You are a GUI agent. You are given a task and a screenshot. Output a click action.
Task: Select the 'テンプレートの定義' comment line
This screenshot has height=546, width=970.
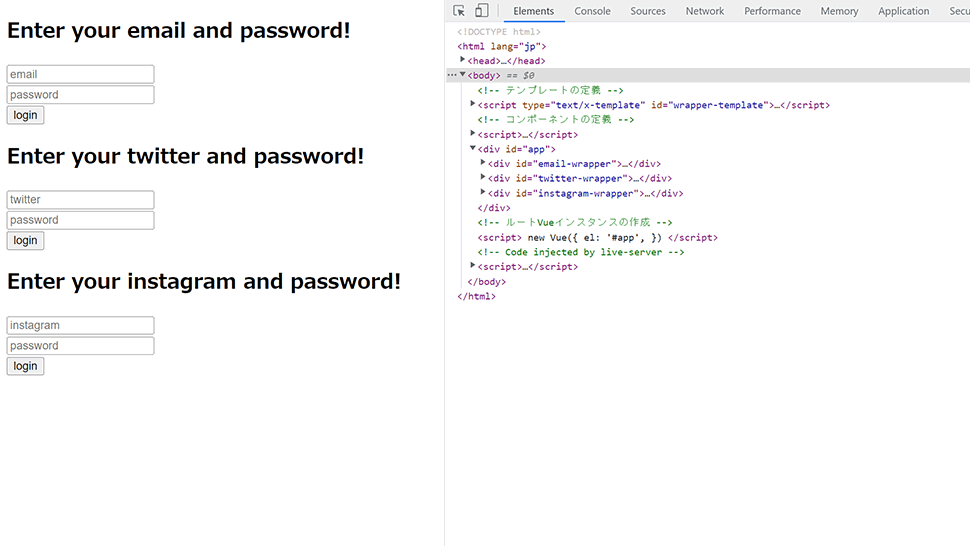551,90
